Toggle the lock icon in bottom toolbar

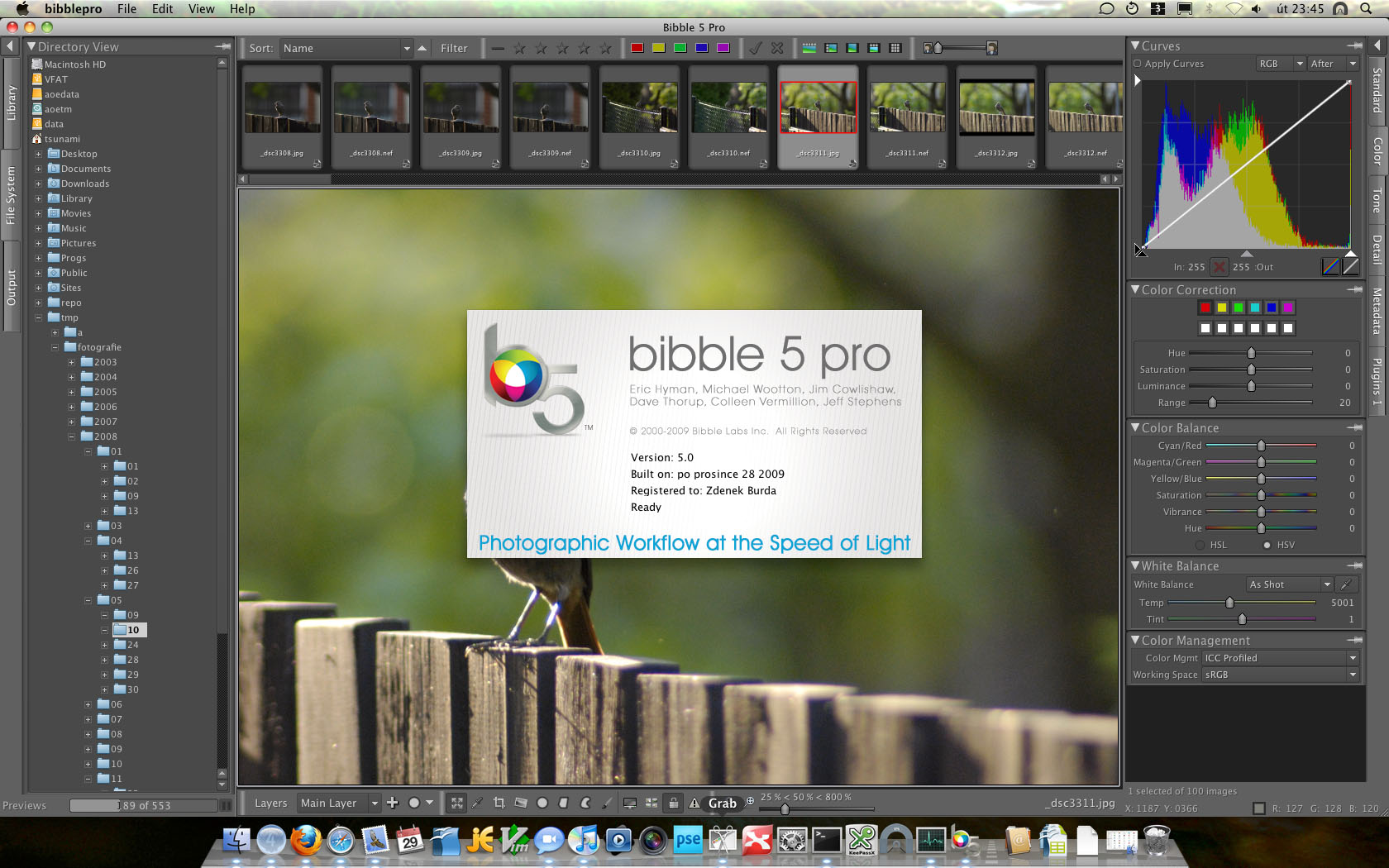pos(673,803)
